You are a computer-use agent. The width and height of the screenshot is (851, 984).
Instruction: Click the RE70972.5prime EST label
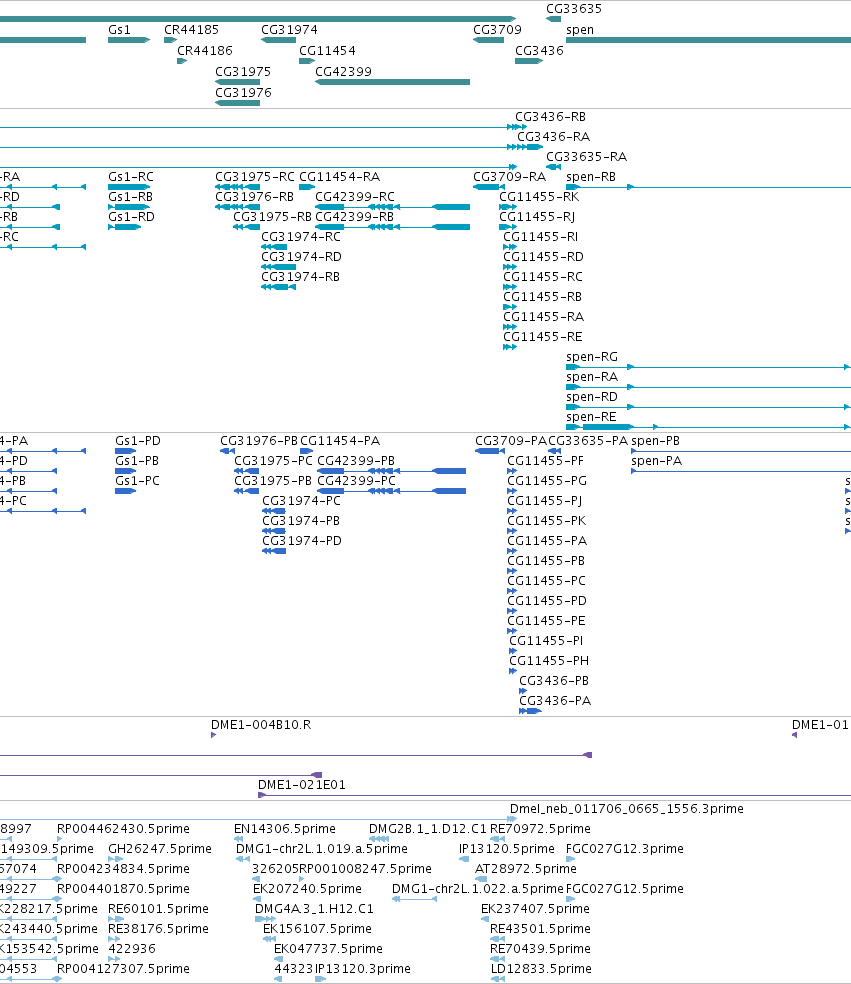[540, 829]
